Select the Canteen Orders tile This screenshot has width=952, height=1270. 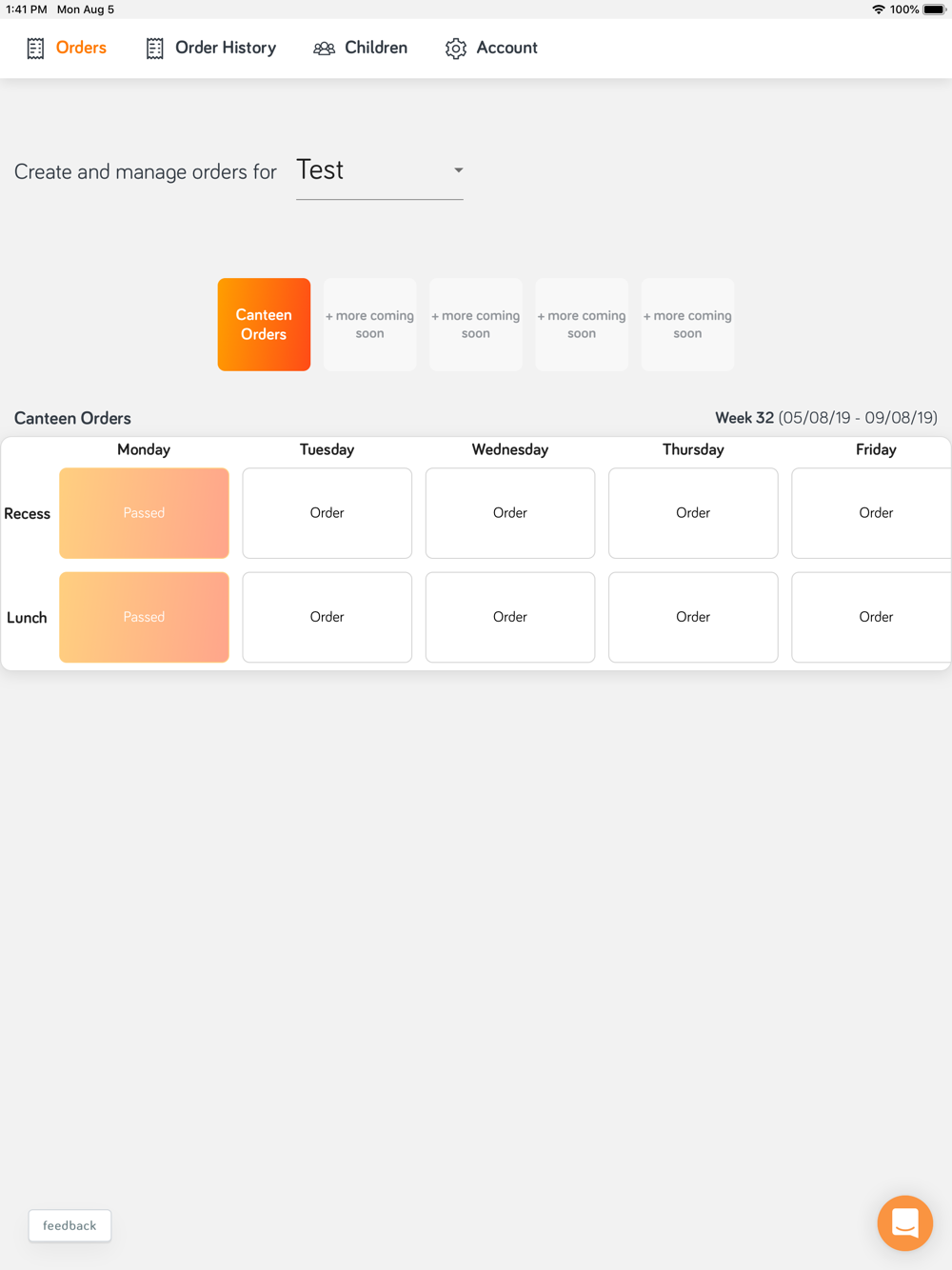tap(264, 325)
